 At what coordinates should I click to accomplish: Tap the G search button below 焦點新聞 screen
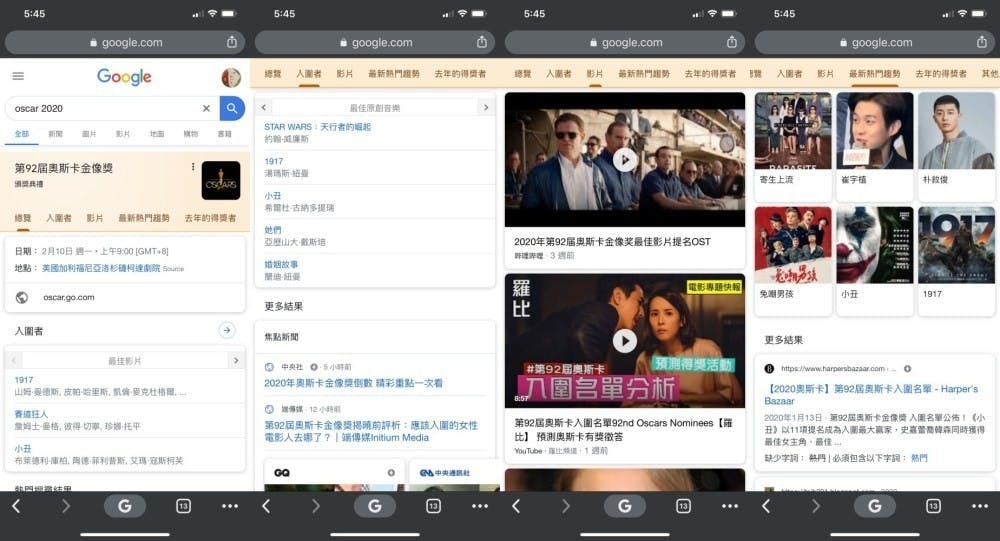click(374, 506)
